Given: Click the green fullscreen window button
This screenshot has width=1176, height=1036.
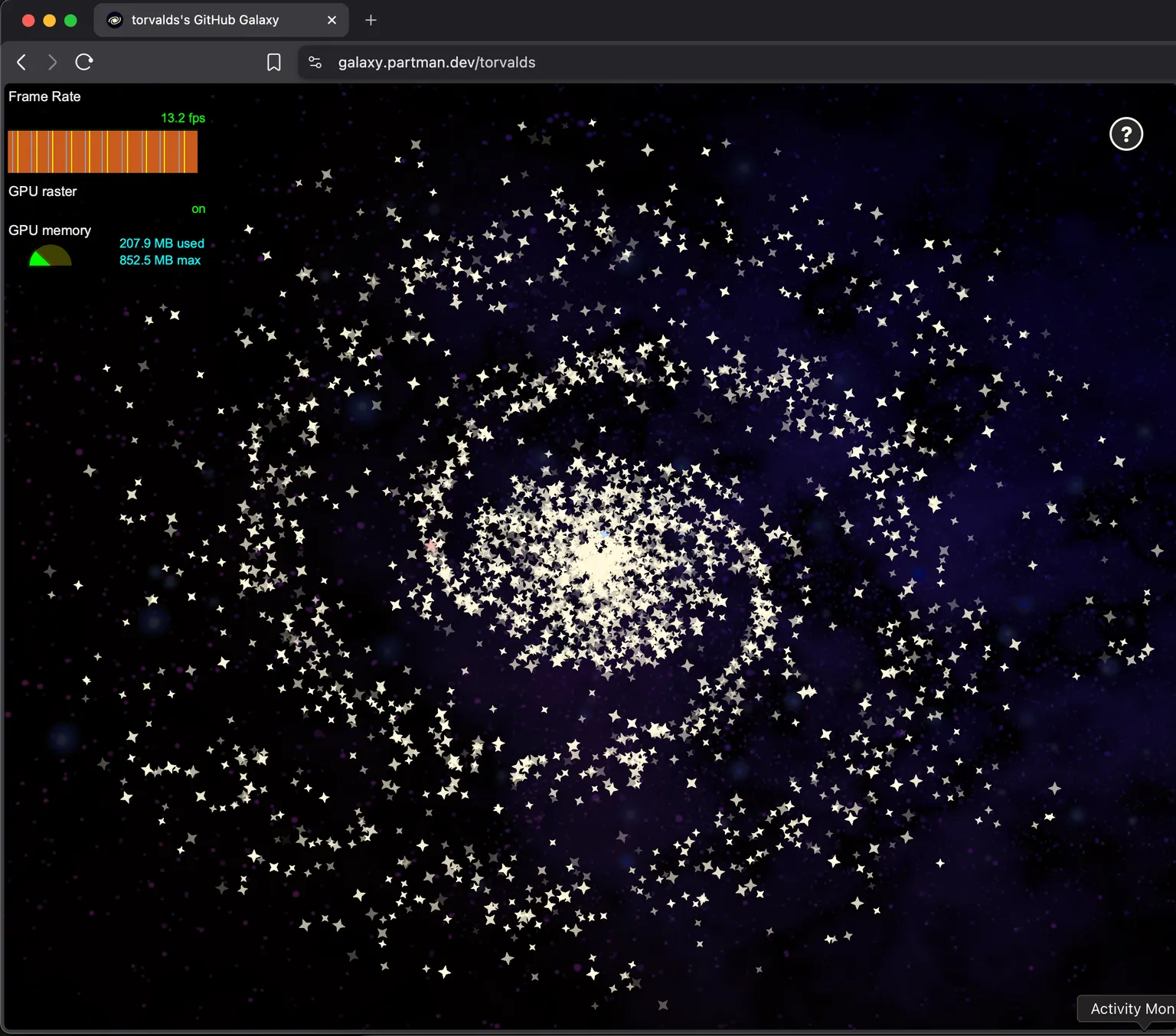Looking at the screenshot, I should [70, 21].
